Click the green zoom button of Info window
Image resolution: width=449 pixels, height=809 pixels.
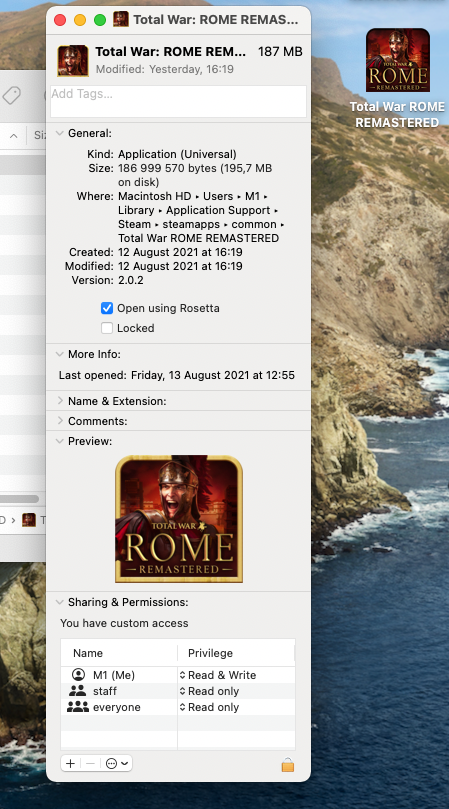(100, 20)
